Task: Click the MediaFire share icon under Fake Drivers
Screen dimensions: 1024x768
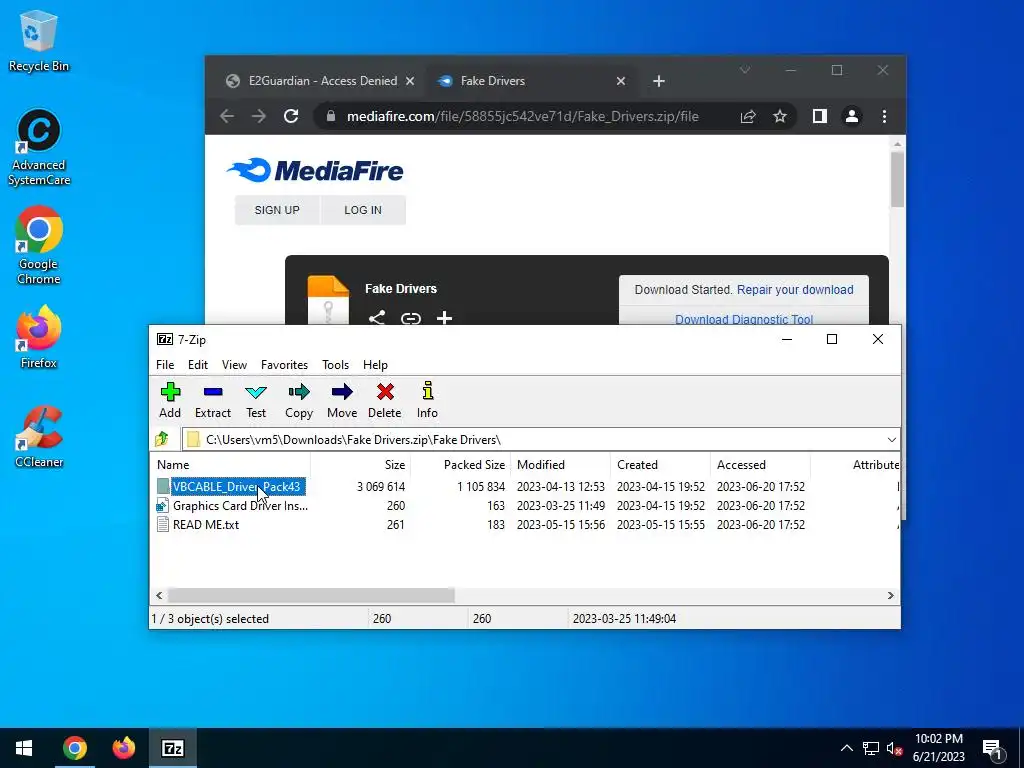Action: coord(377,318)
